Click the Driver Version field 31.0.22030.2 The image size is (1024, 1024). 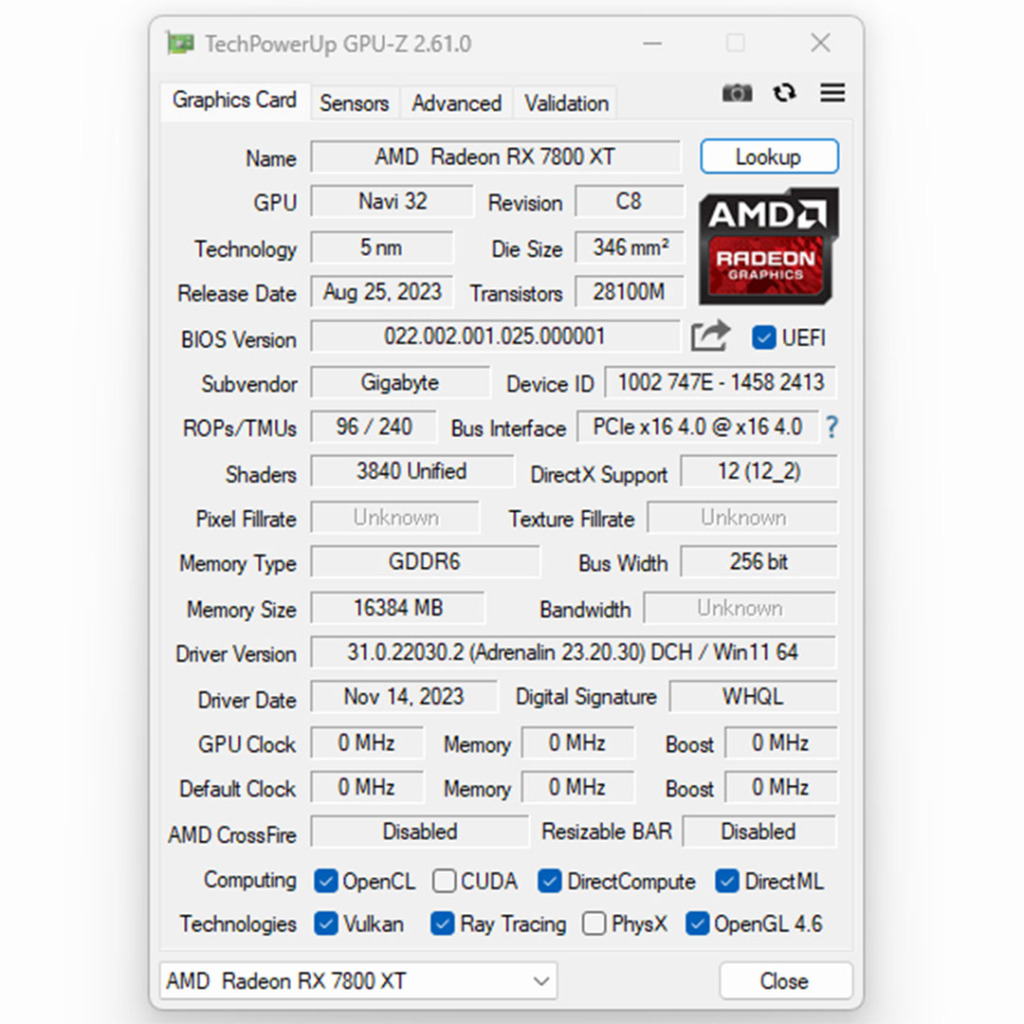pyautogui.click(x=573, y=652)
